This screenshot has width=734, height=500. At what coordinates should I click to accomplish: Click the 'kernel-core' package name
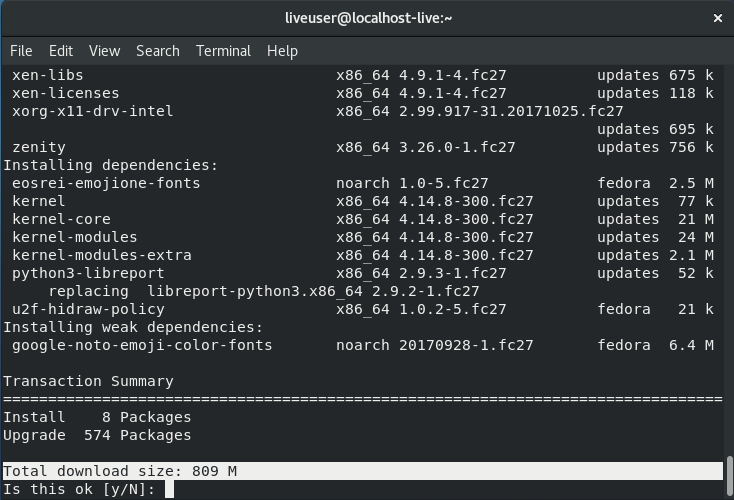[61, 219]
